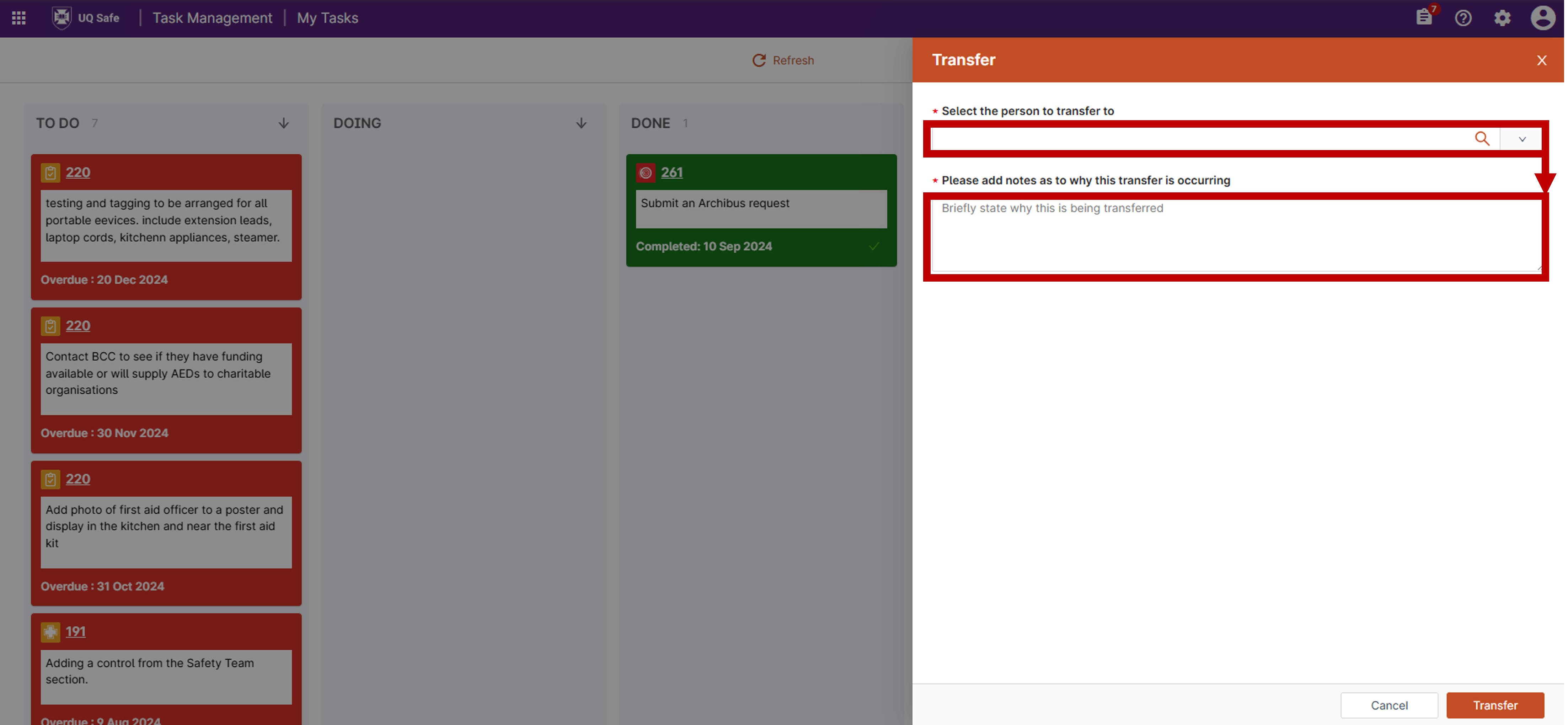Open the notifications clipboard icon with badge
The height and width of the screenshot is (725, 1568).
click(x=1424, y=17)
